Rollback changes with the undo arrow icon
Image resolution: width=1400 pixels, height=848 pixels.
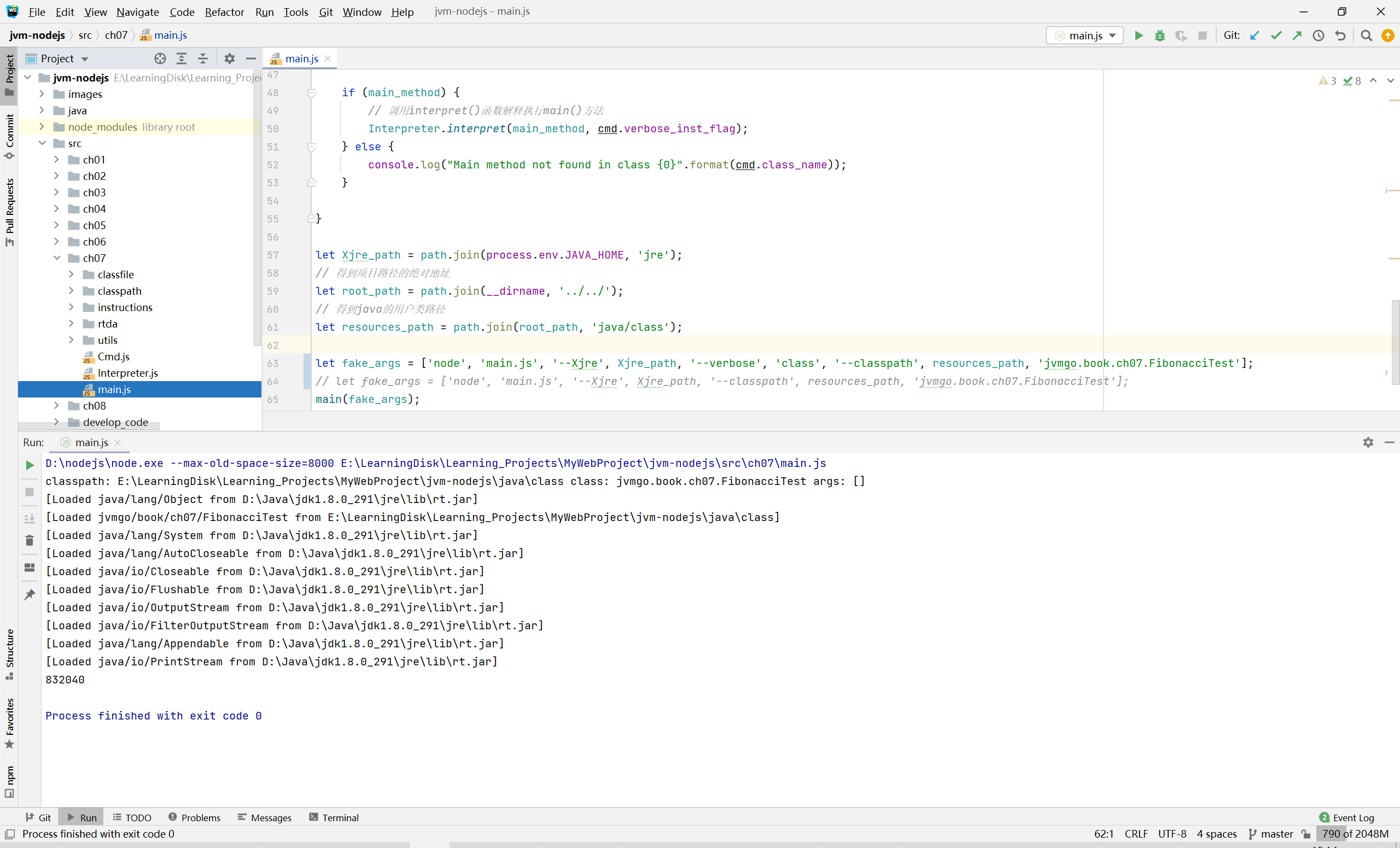pos(1340,35)
